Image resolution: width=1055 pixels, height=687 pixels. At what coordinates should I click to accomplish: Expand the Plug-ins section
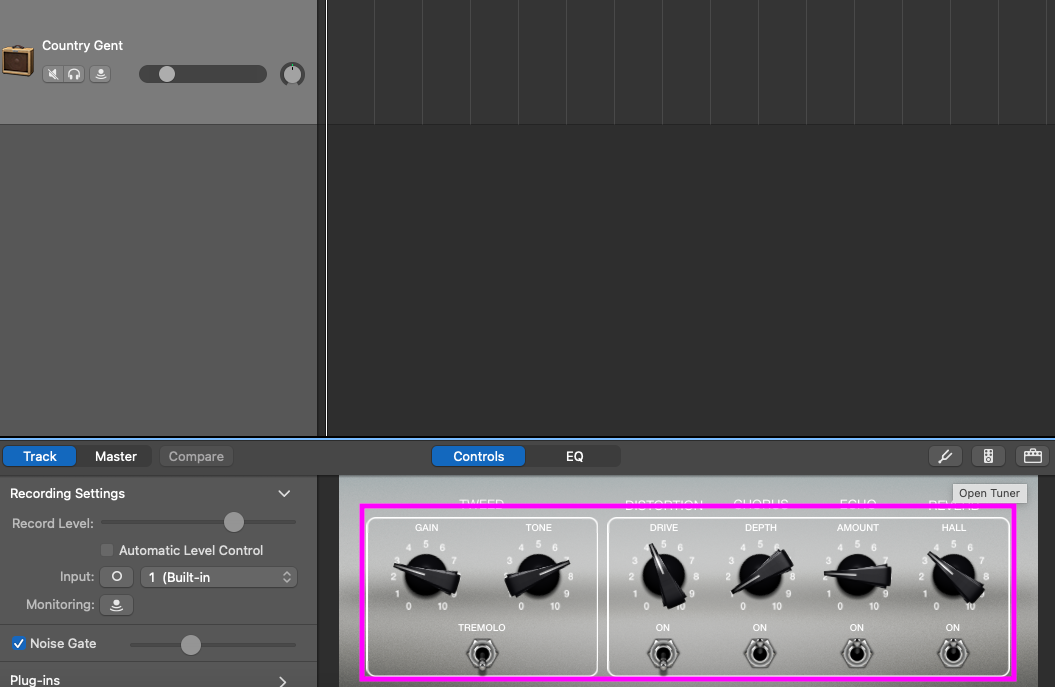283,681
